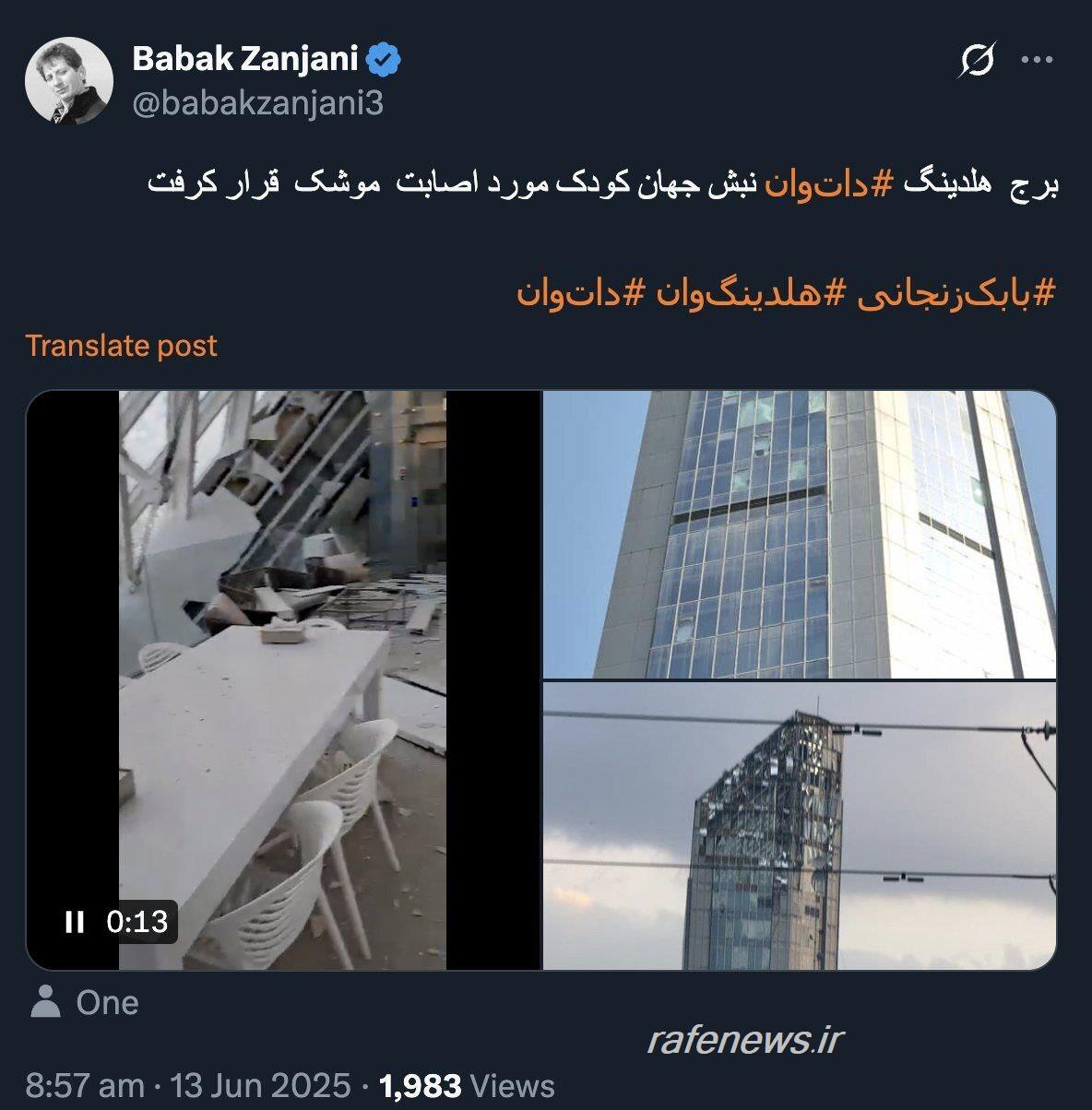Click the 1,983 Views count
The height and width of the screenshot is (1110, 1092).
(x=467, y=1085)
